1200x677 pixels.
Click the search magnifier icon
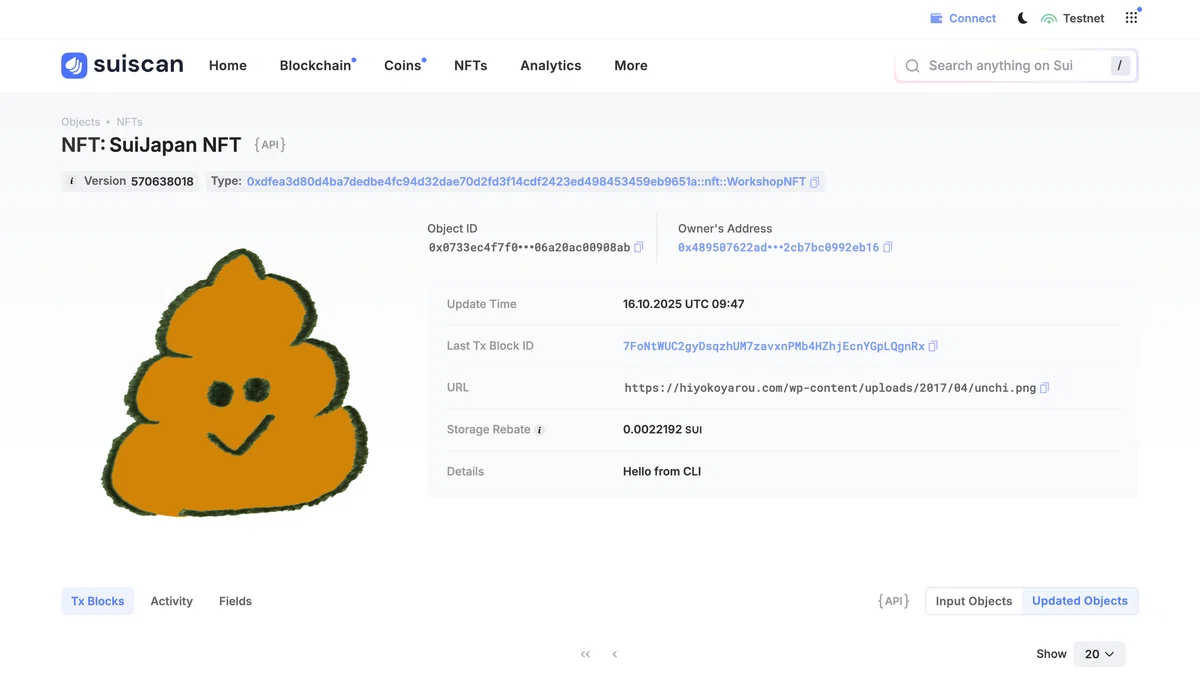pyautogui.click(x=912, y=66)
